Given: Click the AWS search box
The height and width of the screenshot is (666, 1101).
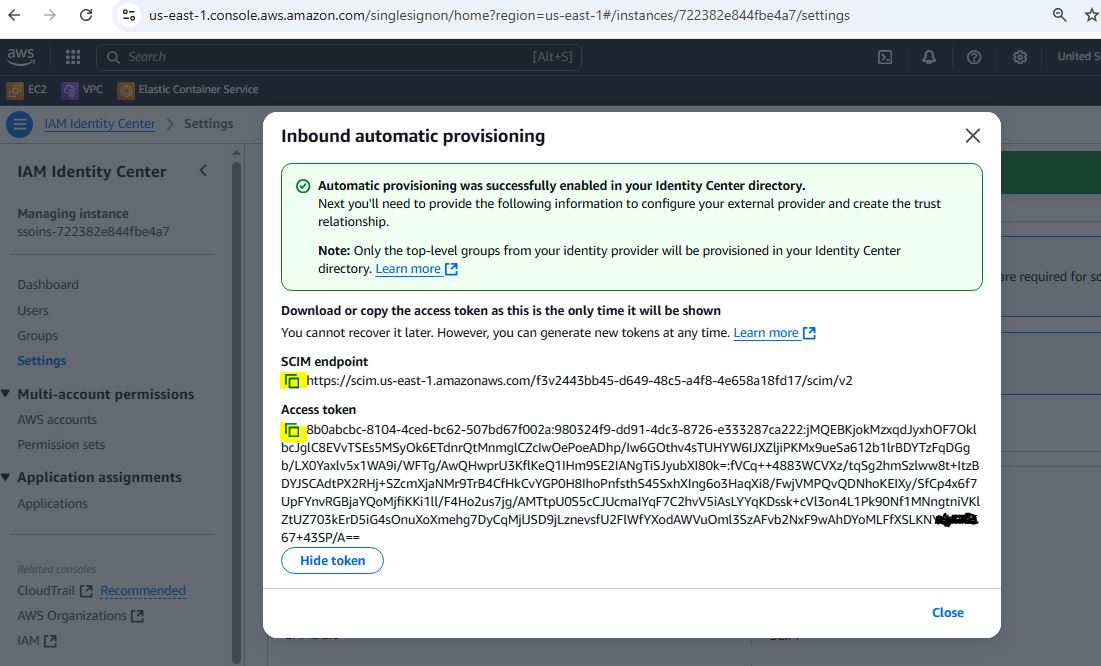Looking at the screenshot, I should (x=330, y=57).
